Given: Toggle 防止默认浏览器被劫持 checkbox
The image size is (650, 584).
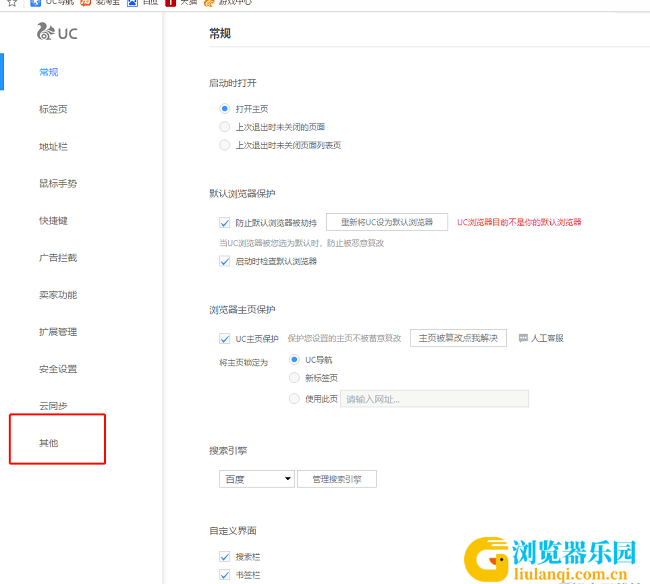Looking at the screenshot, I should pyautogui.click(x=225, y=223).
